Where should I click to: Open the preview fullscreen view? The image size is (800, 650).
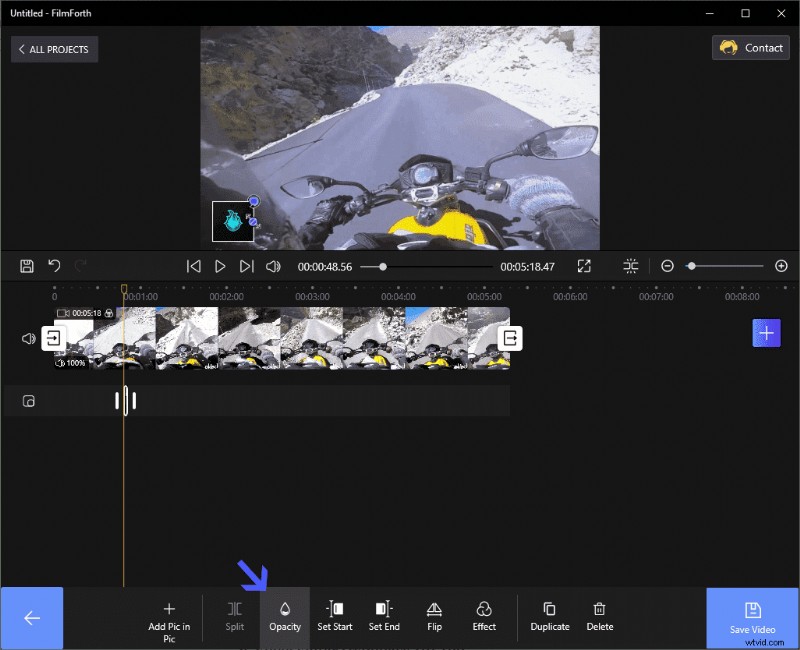pos(583,265)
